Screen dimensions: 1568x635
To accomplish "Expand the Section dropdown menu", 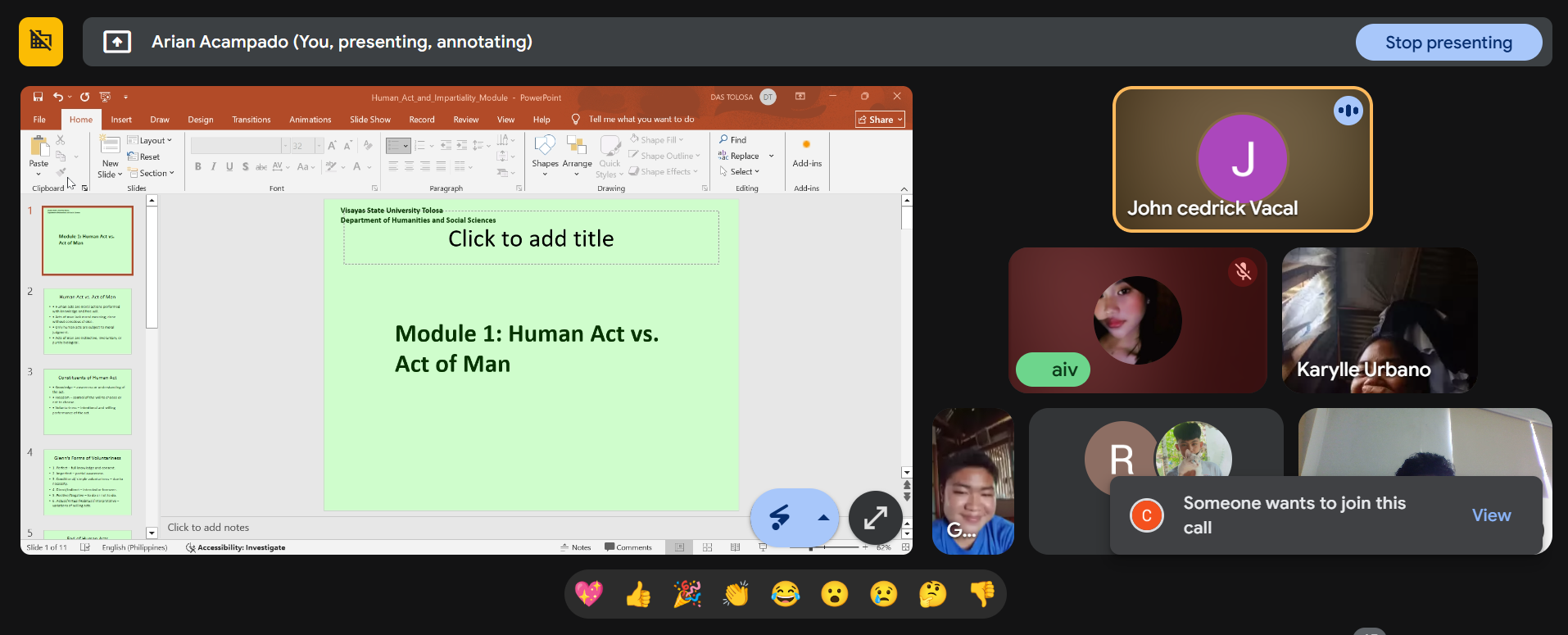I will [x=153, y=173].
